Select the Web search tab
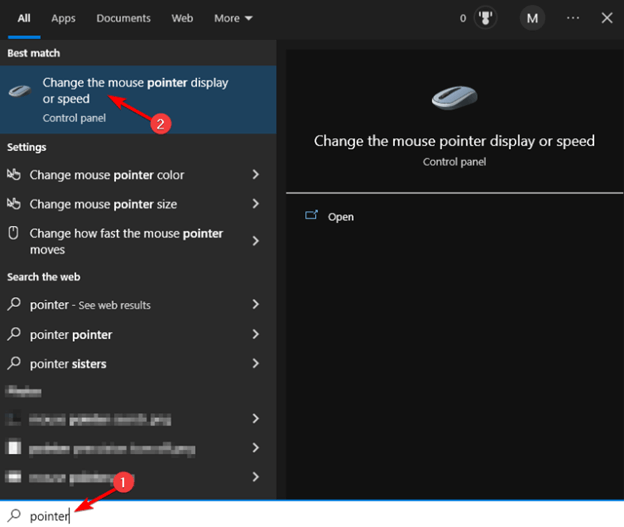This screenshot has height=527, width=624. [x=182, y=18]
